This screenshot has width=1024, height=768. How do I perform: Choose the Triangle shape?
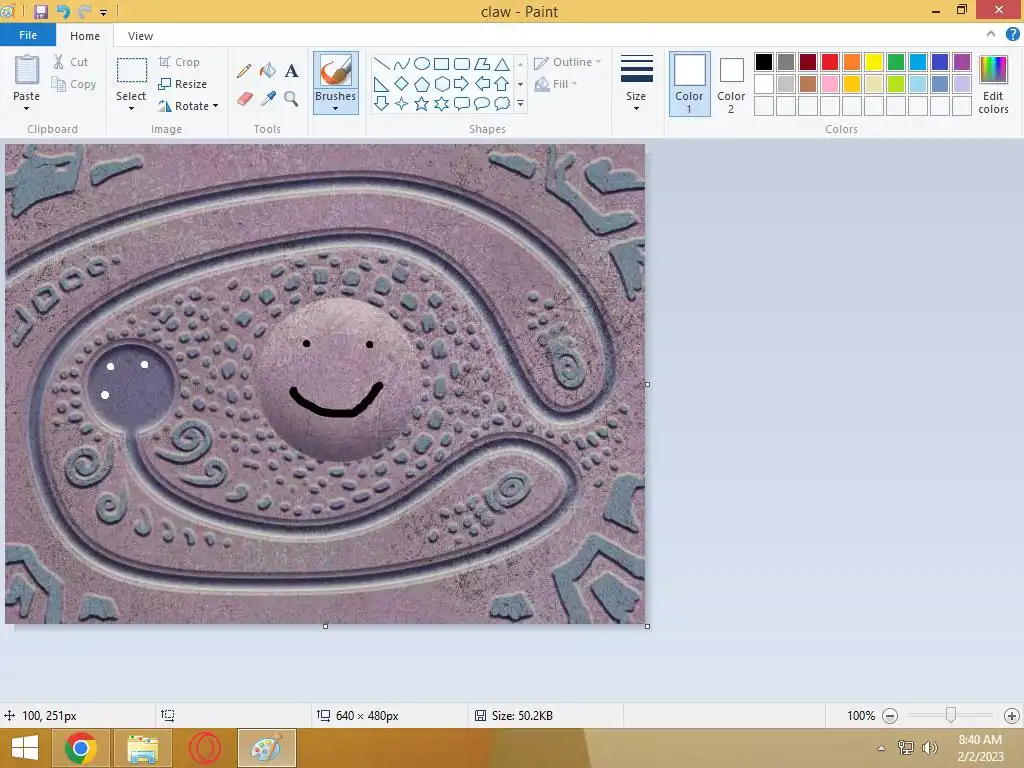tap(502, 63)
